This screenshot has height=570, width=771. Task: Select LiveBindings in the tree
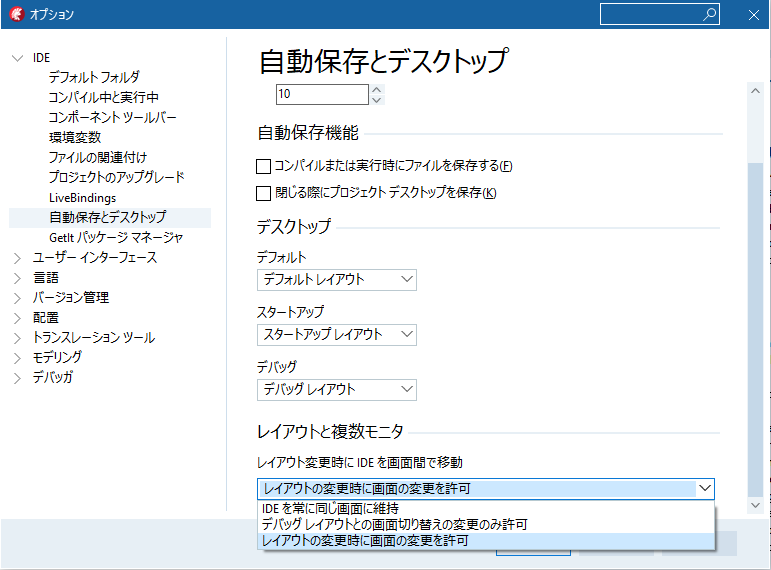click(83, 198)
